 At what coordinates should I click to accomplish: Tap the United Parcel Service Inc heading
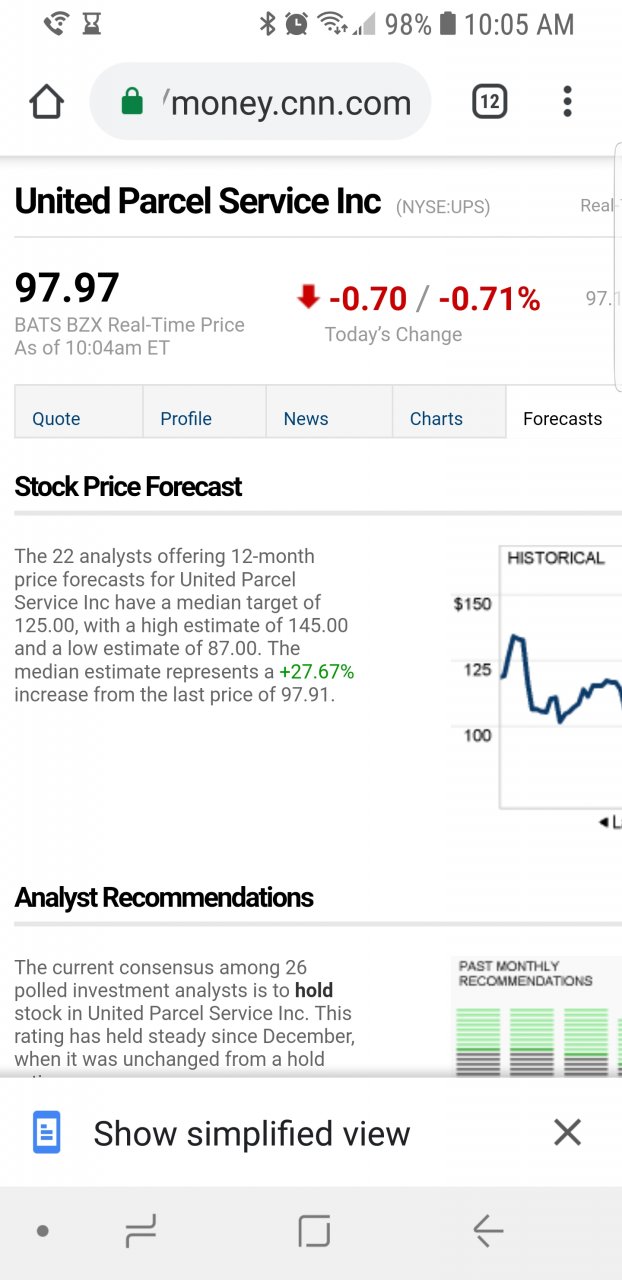(x=198, y=201)
